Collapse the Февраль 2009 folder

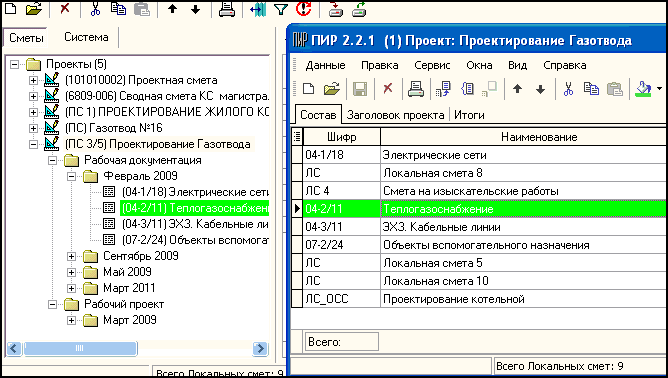pyautogui.click(x=72, y=176)
